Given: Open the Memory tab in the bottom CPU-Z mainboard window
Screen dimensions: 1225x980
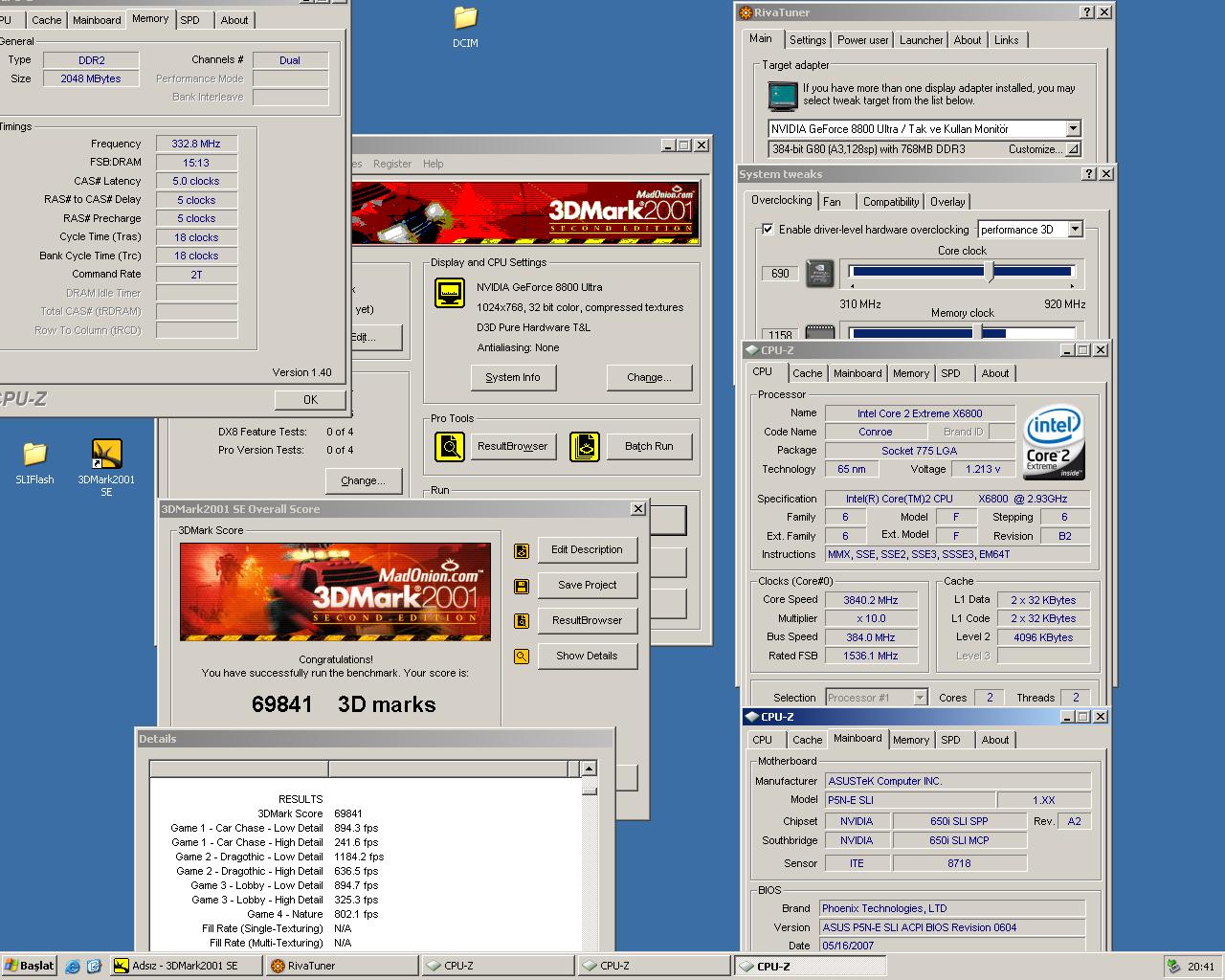Looking at the screenshot, I should click(x=911, y=740).
